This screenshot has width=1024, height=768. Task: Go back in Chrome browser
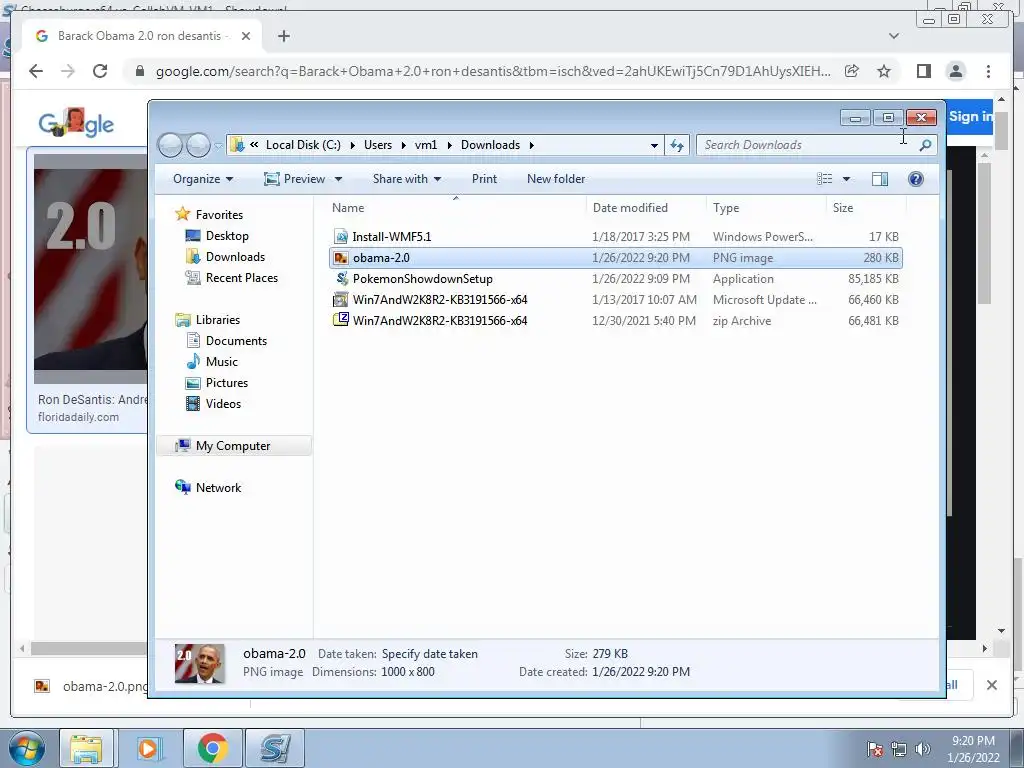coord(36,71)
